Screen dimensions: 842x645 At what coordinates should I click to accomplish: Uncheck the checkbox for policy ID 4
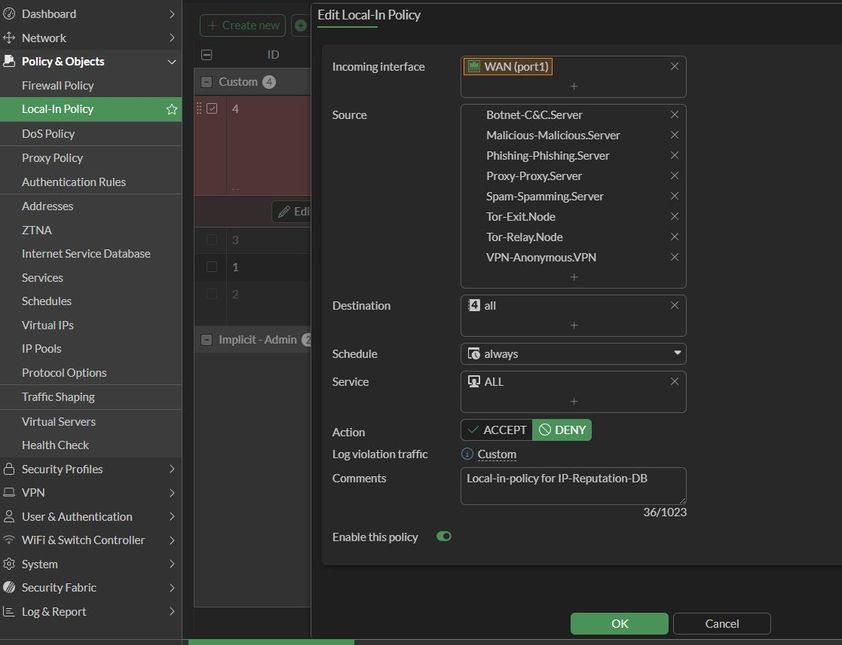click(212, 109)
